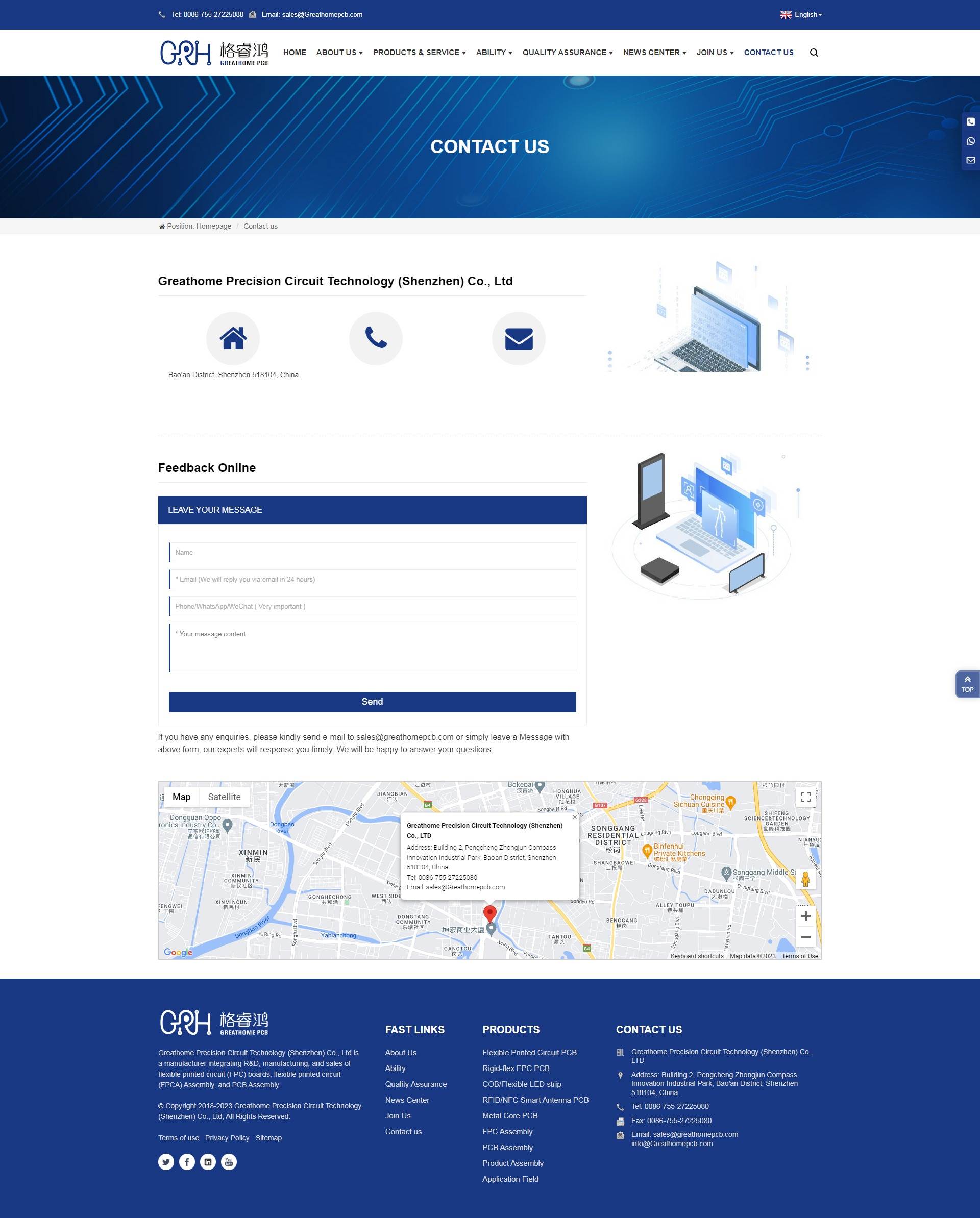
Task: Click the Name input field
Action: coord(373,551)
